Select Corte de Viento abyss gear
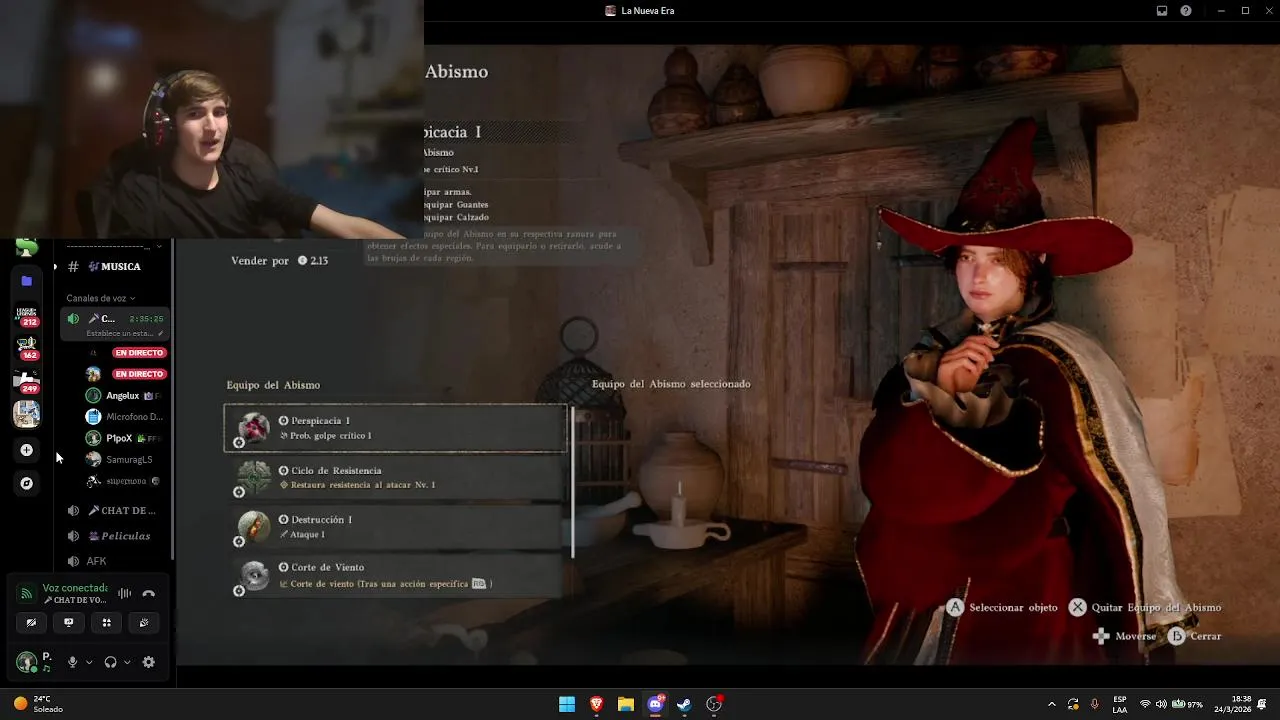1280x720 pixels. point(395,576)
